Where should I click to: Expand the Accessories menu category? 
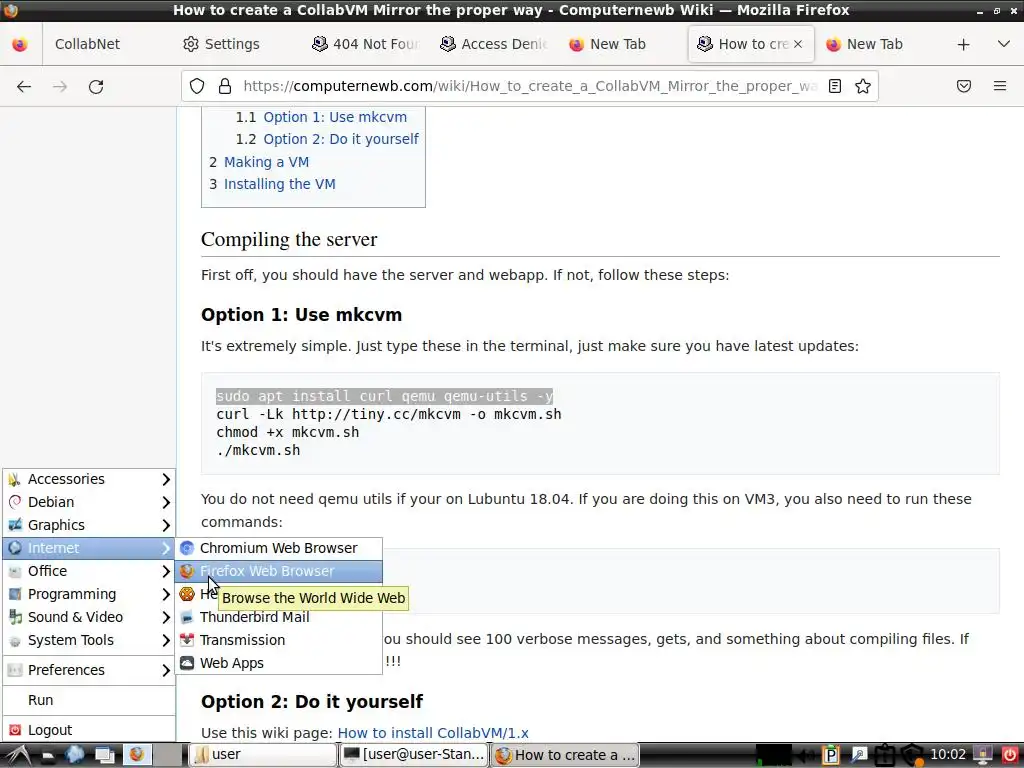89,479
